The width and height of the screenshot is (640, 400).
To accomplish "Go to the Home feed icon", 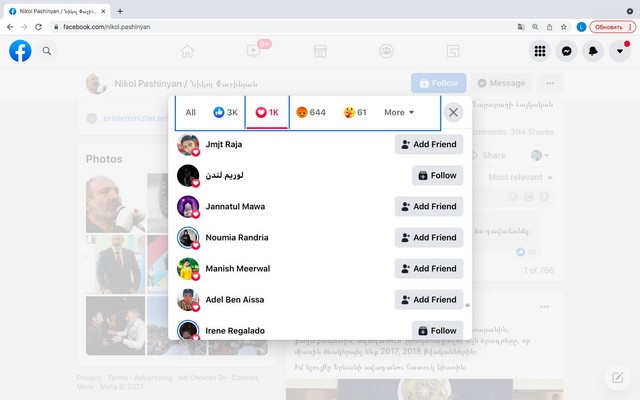I will coord(187,51).
